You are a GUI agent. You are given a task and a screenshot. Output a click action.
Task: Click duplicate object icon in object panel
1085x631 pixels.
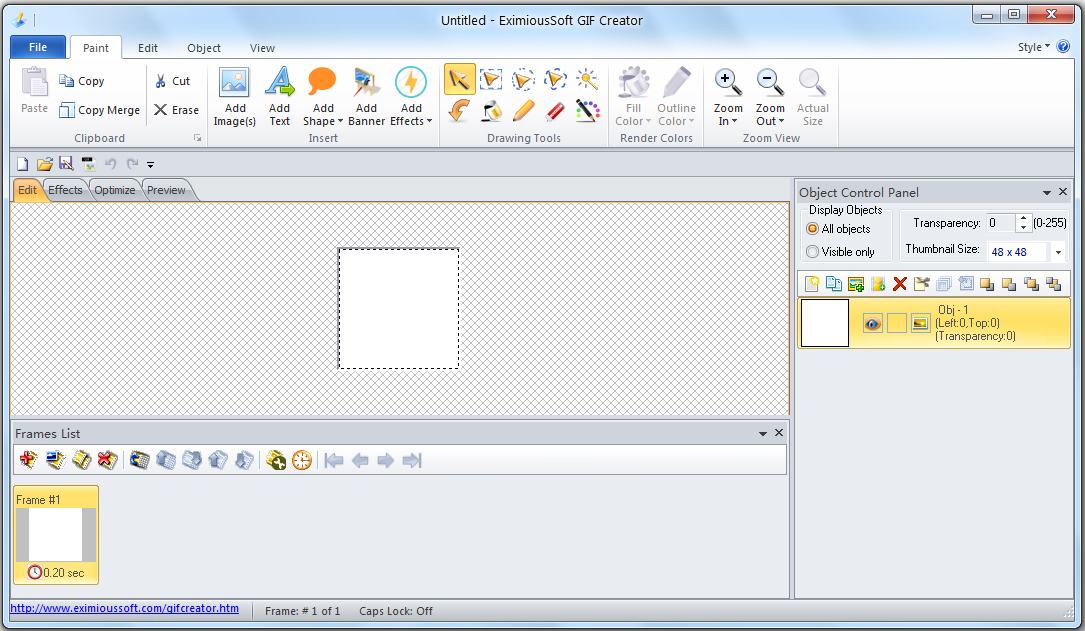834,284
